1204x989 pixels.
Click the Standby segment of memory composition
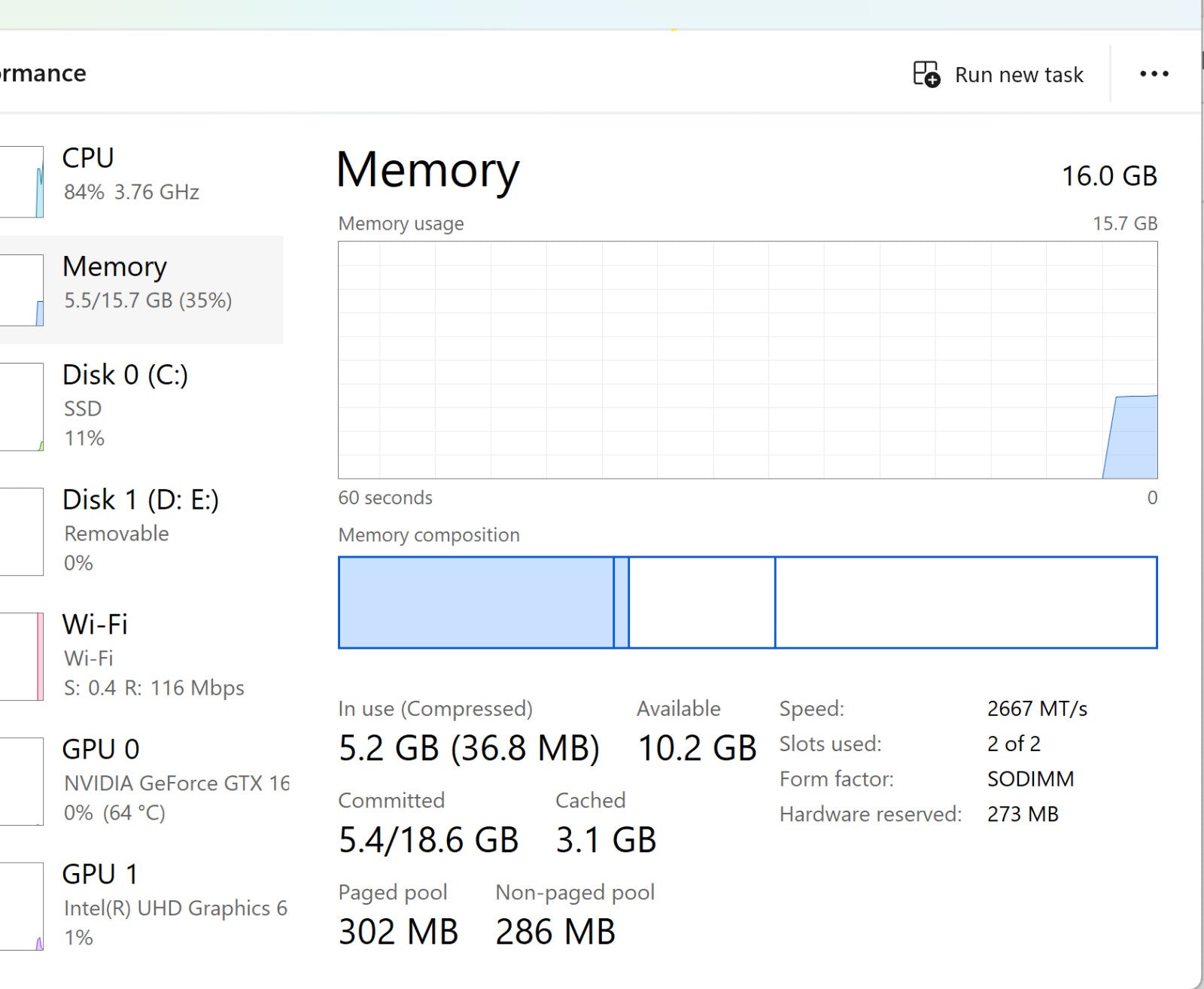tap(701, 602)
